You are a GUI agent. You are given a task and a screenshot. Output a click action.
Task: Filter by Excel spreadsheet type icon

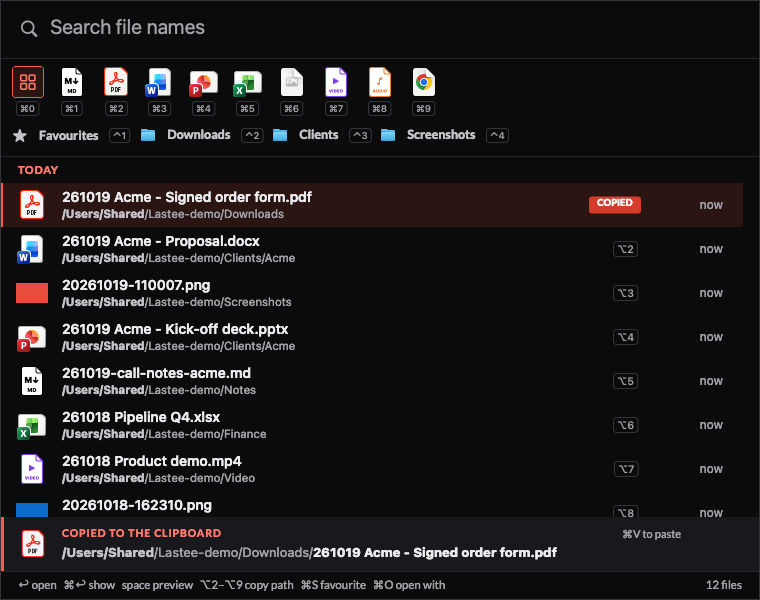(x=247, y=82)
